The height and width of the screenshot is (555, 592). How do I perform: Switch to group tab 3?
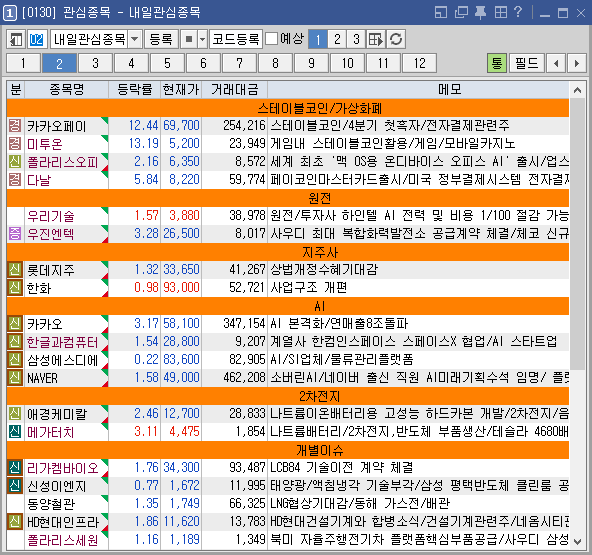pyautogui.click(x=96, y=63)
